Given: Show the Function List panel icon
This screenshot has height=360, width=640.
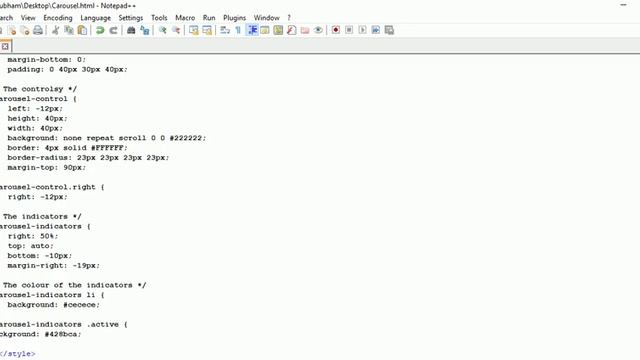Looking at the screenshot, I should (291, 30).
